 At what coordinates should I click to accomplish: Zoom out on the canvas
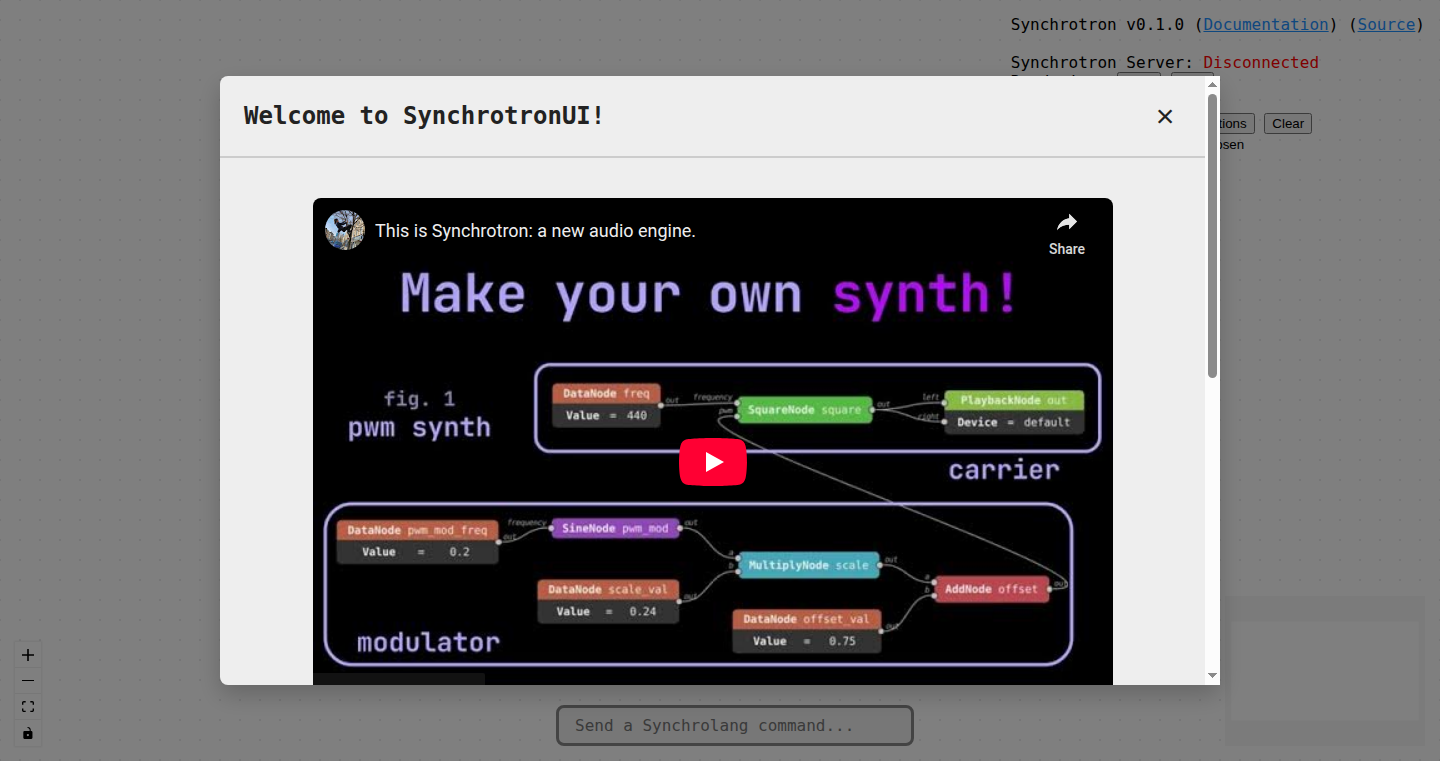28,681
